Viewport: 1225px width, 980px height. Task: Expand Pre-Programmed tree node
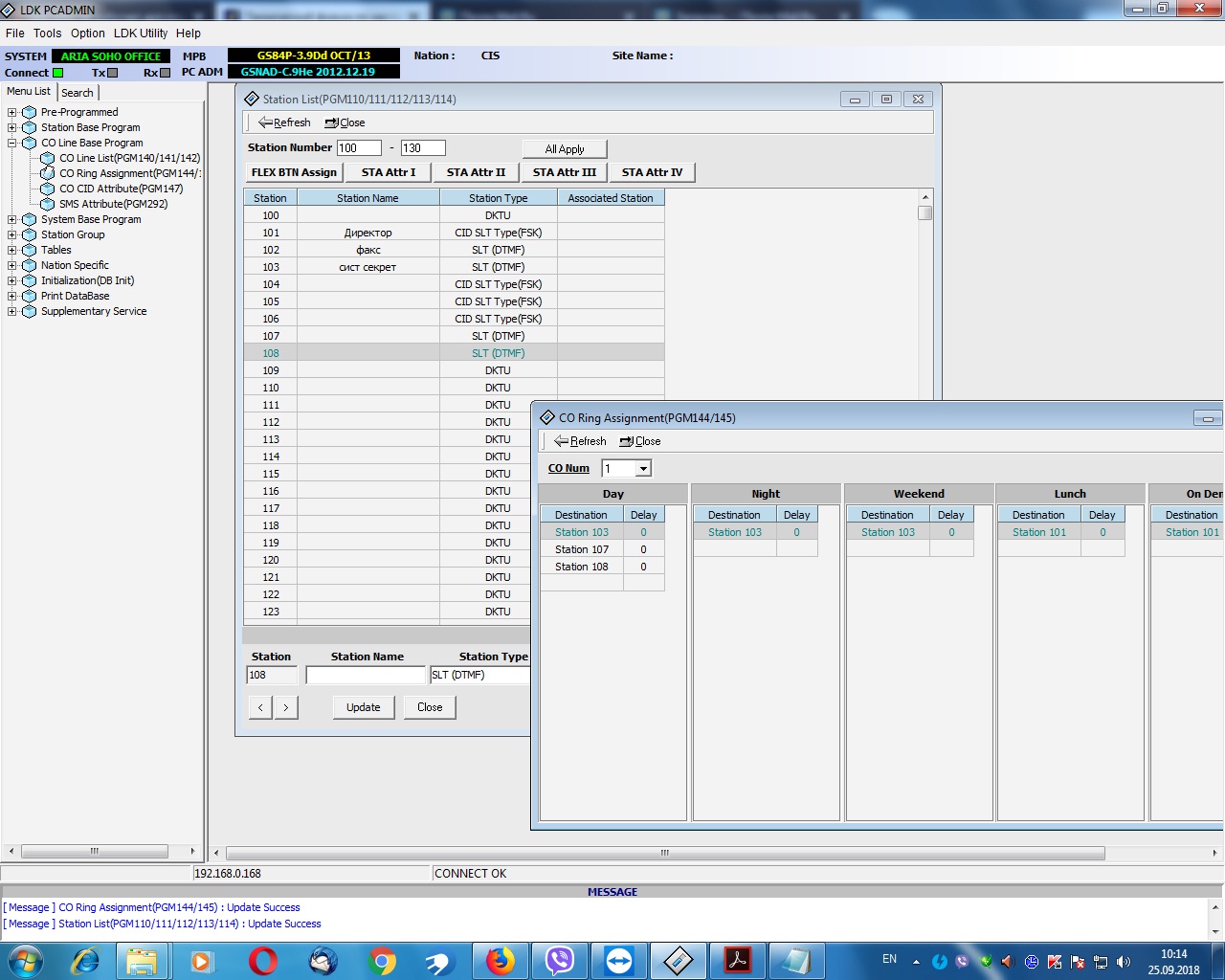pyautogui.click(x=11, y=112)
